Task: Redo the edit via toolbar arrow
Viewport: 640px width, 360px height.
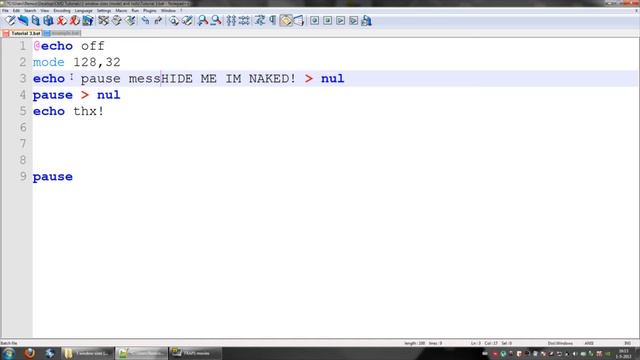Action: click(158, 20)
